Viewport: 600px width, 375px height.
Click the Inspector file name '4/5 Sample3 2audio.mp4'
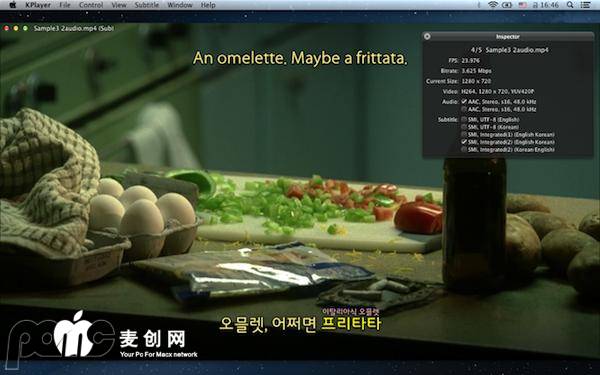click(510, 50)
